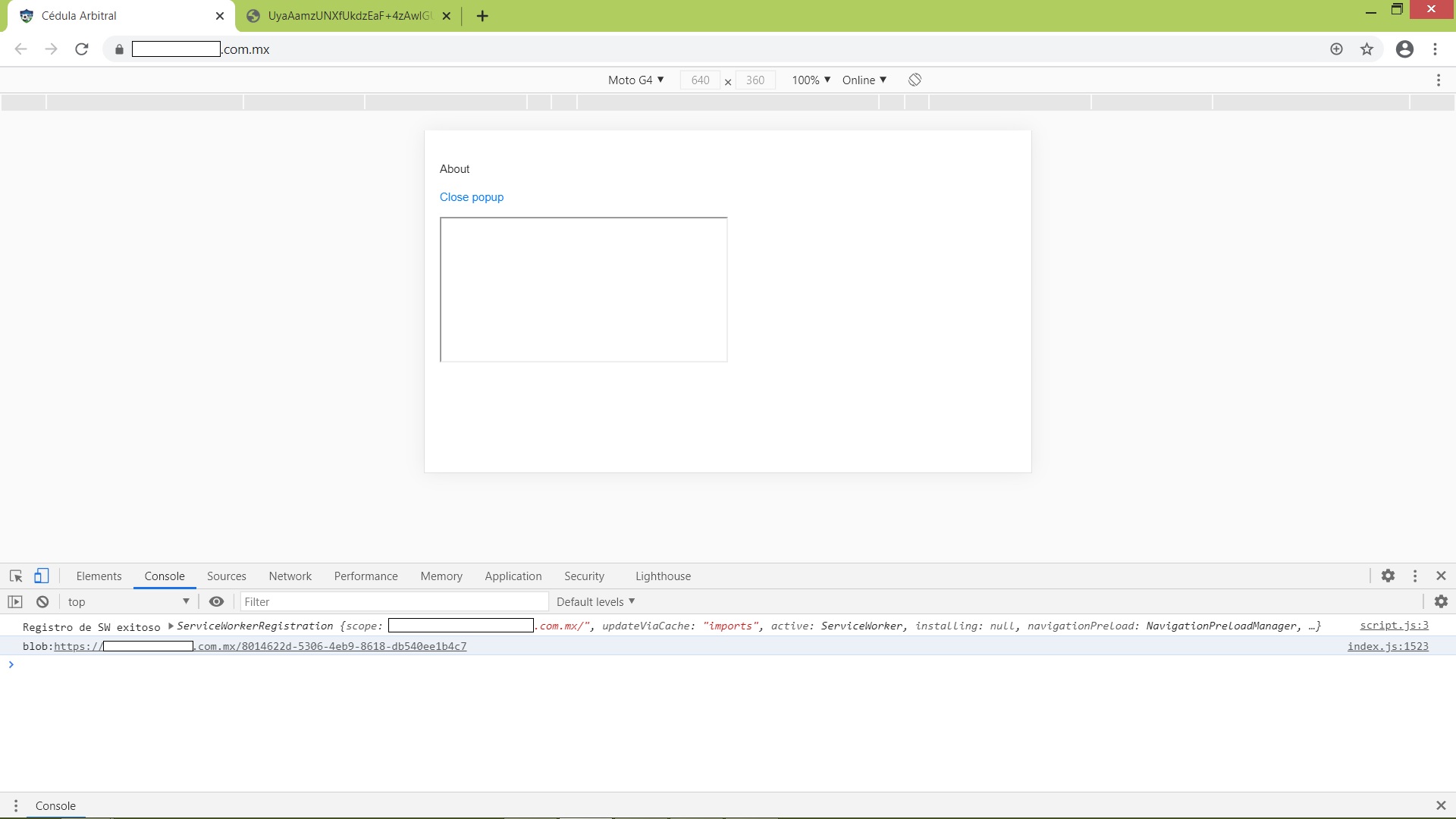Open the Moto G4 device dropdown
The height and width of the screenshot is (819, 1456).
click(x=636, y=80)
